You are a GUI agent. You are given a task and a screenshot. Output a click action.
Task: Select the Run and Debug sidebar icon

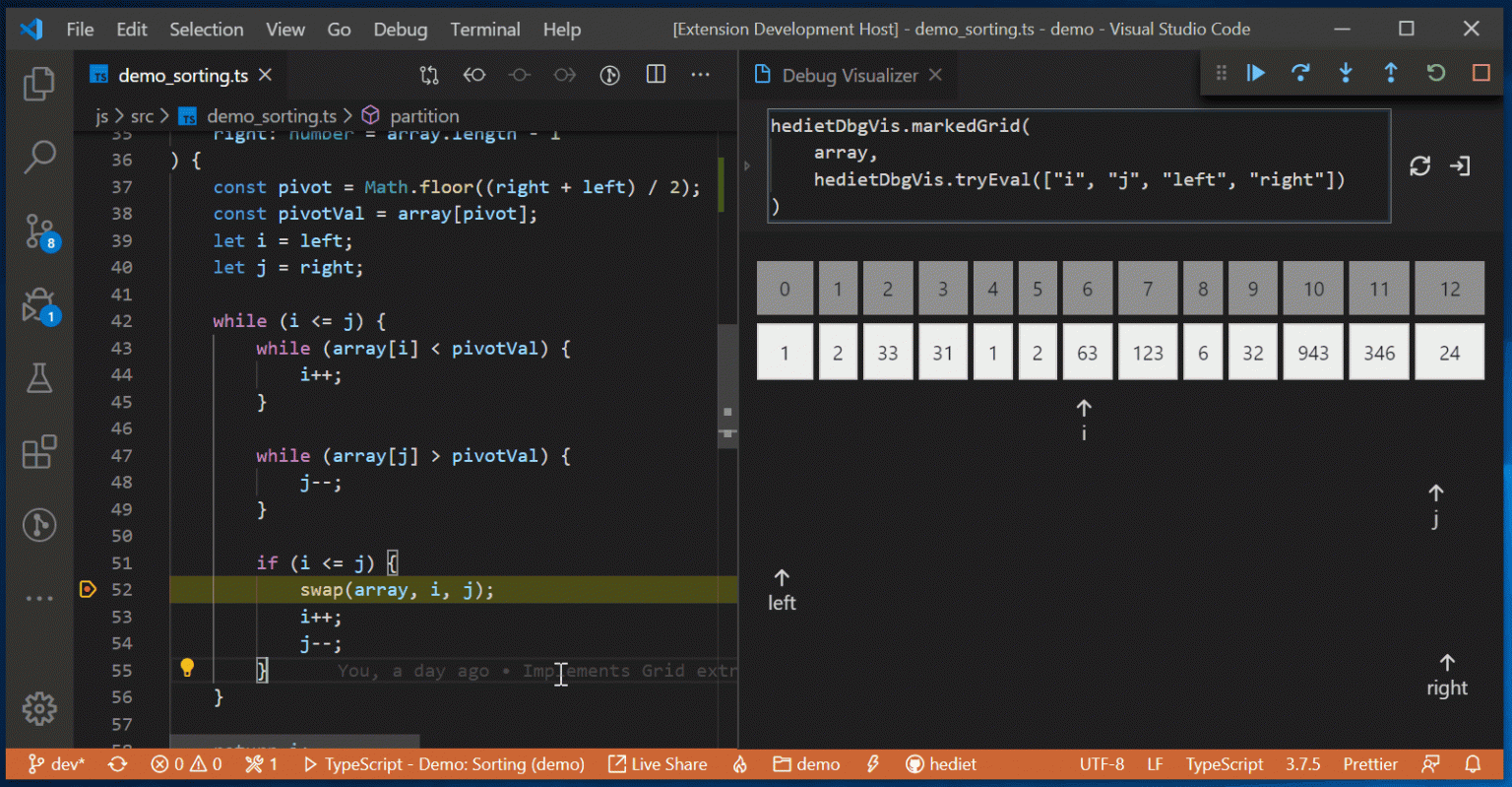(39, 303)
